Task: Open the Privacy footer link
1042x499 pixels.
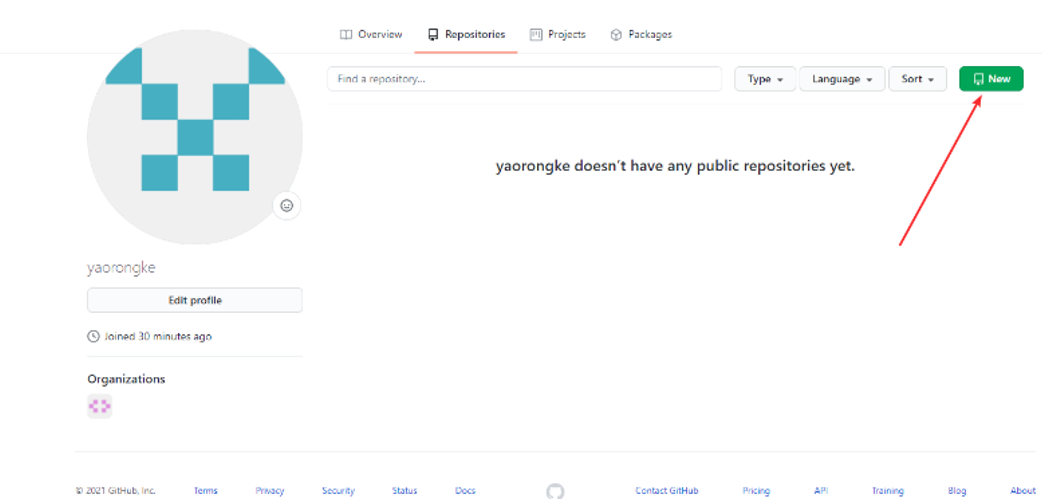Action: click(270, 491)
